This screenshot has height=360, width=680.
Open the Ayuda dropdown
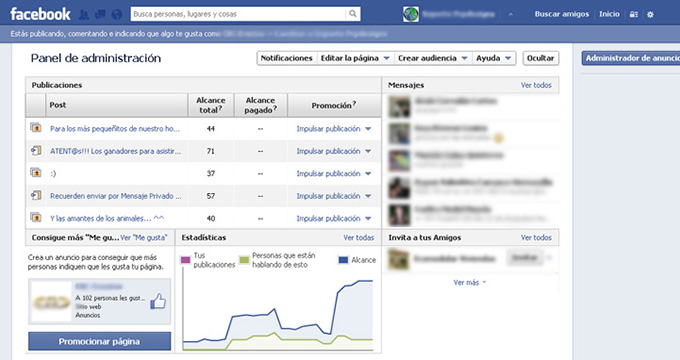click(x=494, y=58)
